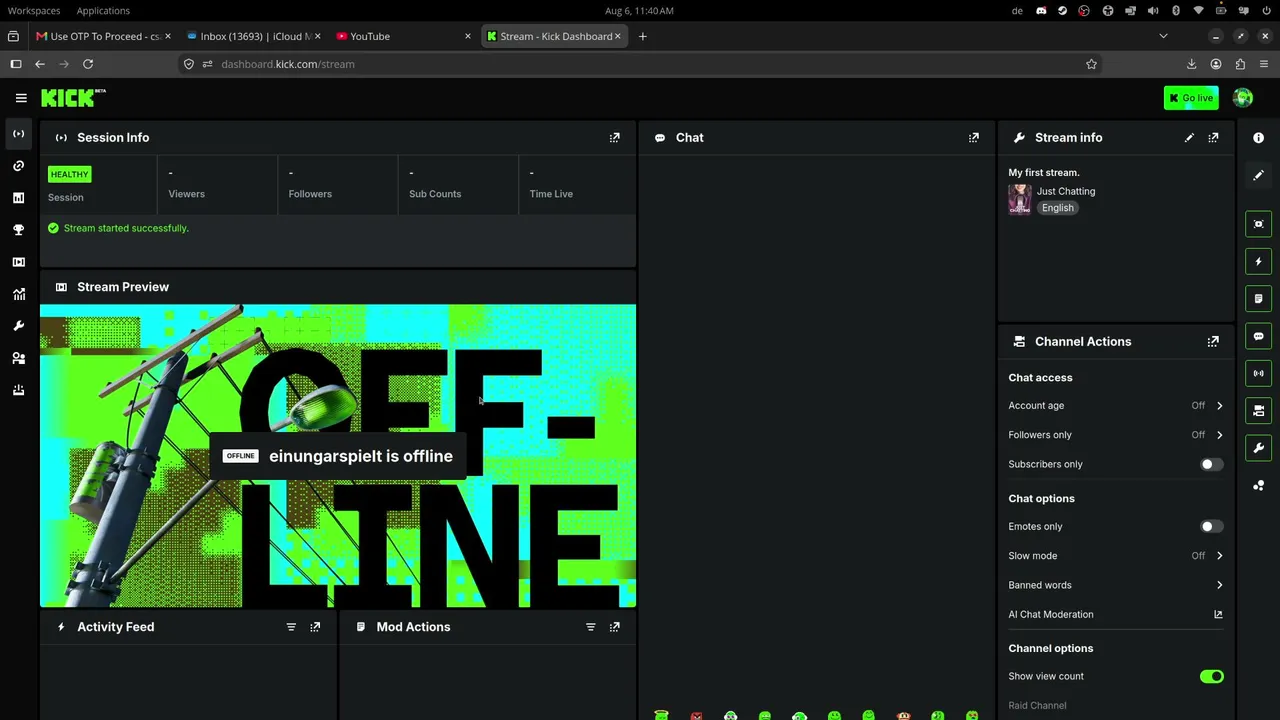Go back to the previous page
The width and height of the screenshot is (1280, 720).
point(40,64)
